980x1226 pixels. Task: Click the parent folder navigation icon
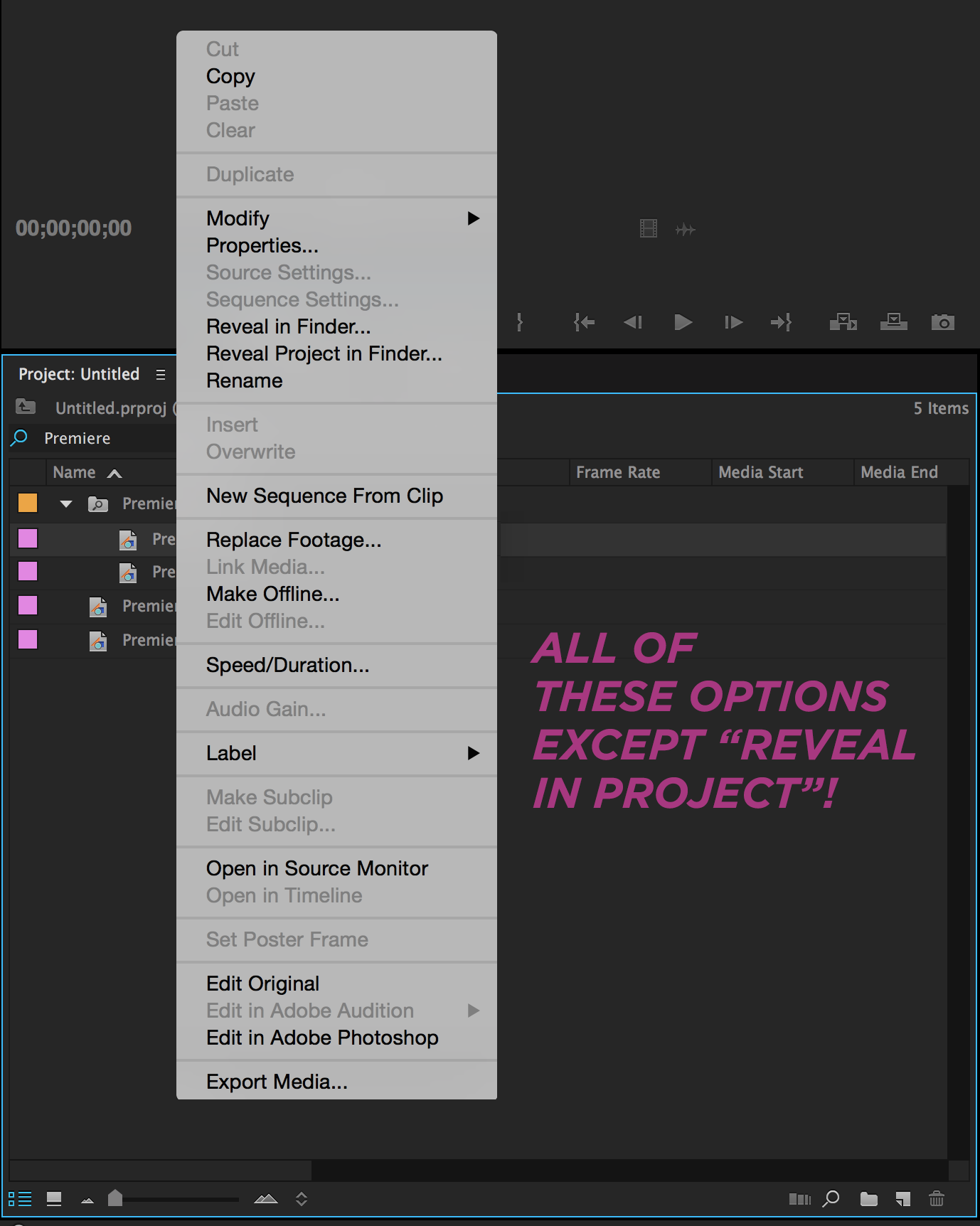click(26, 407)
